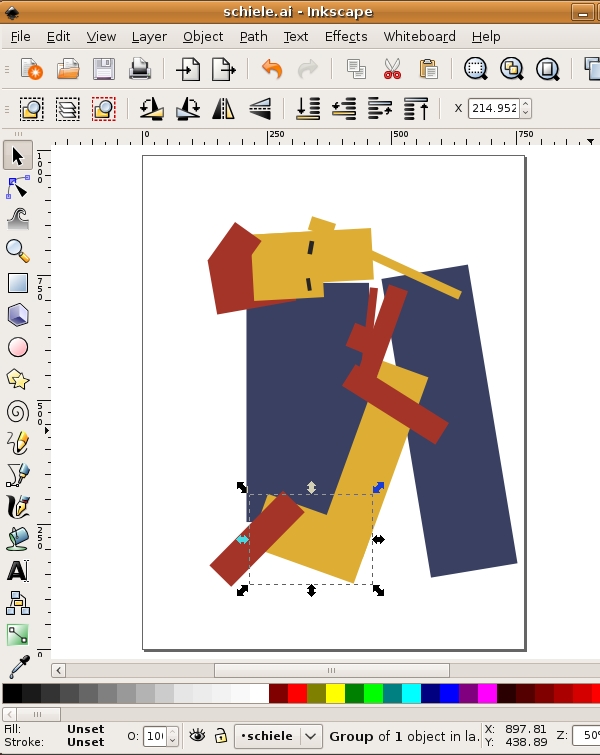Select the Node edit tool
The image size is (600, 755).
coord(18,188)
